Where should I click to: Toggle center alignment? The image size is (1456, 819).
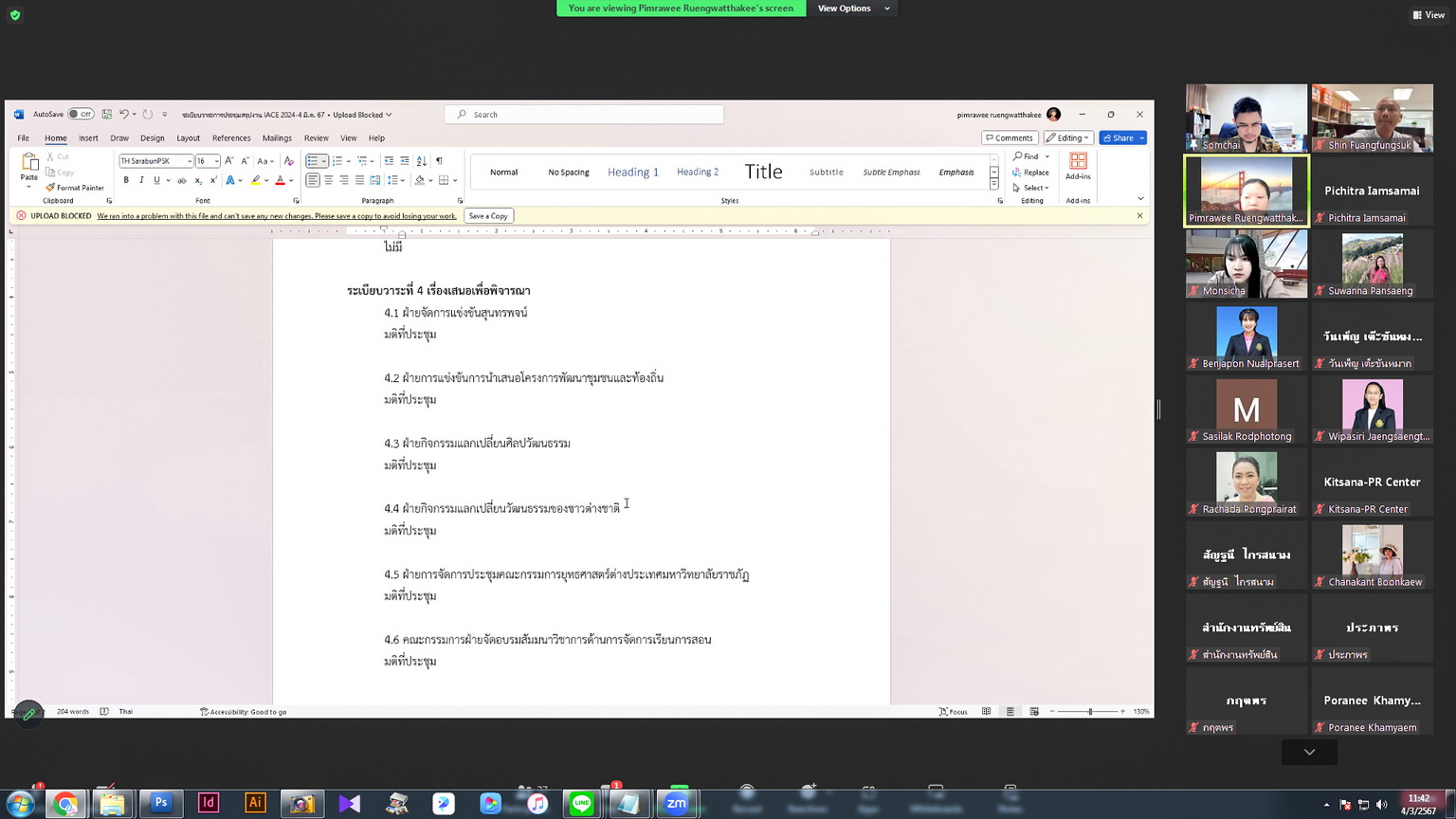[x=329, y=180]
